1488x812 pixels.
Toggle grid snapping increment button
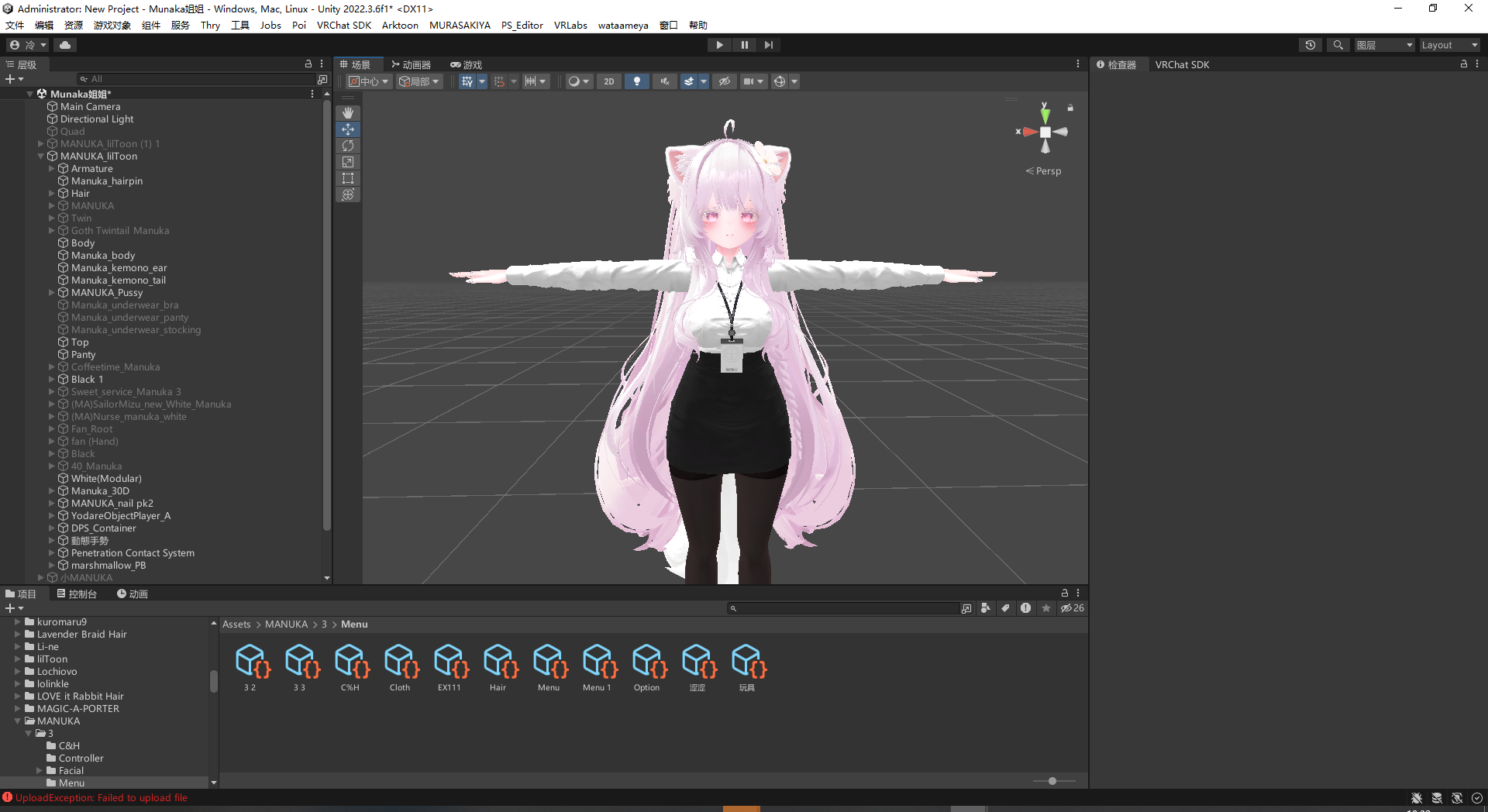click(x=499, y=81)
